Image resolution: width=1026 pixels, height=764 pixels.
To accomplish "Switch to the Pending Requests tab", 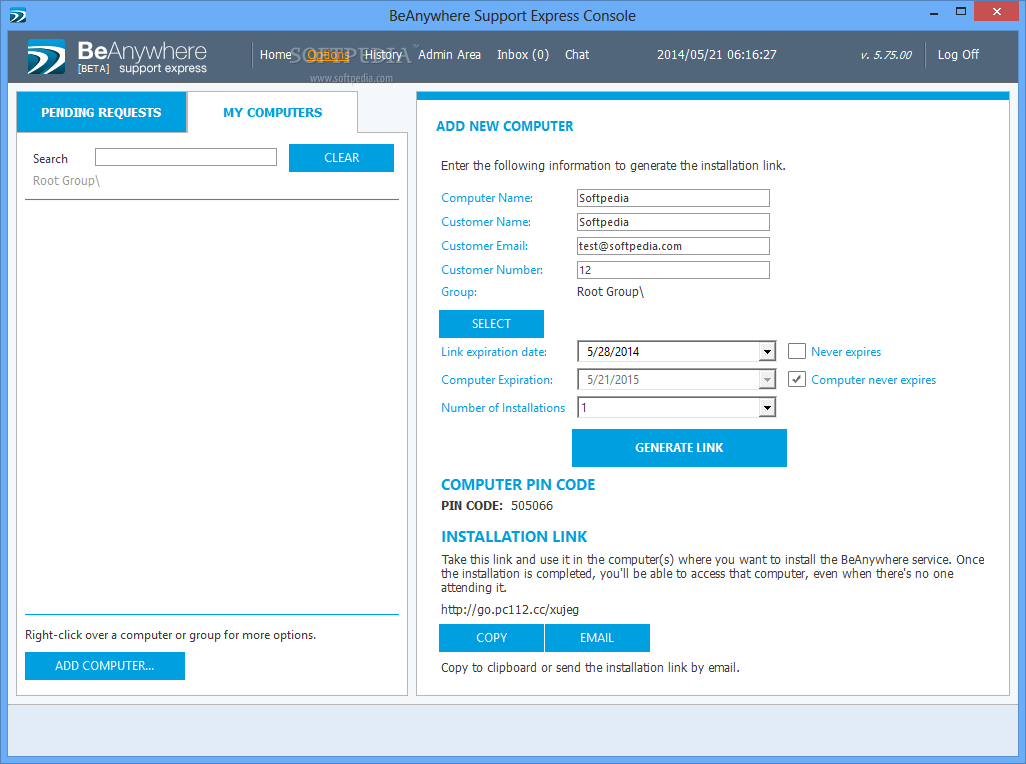I will point(101,113).
